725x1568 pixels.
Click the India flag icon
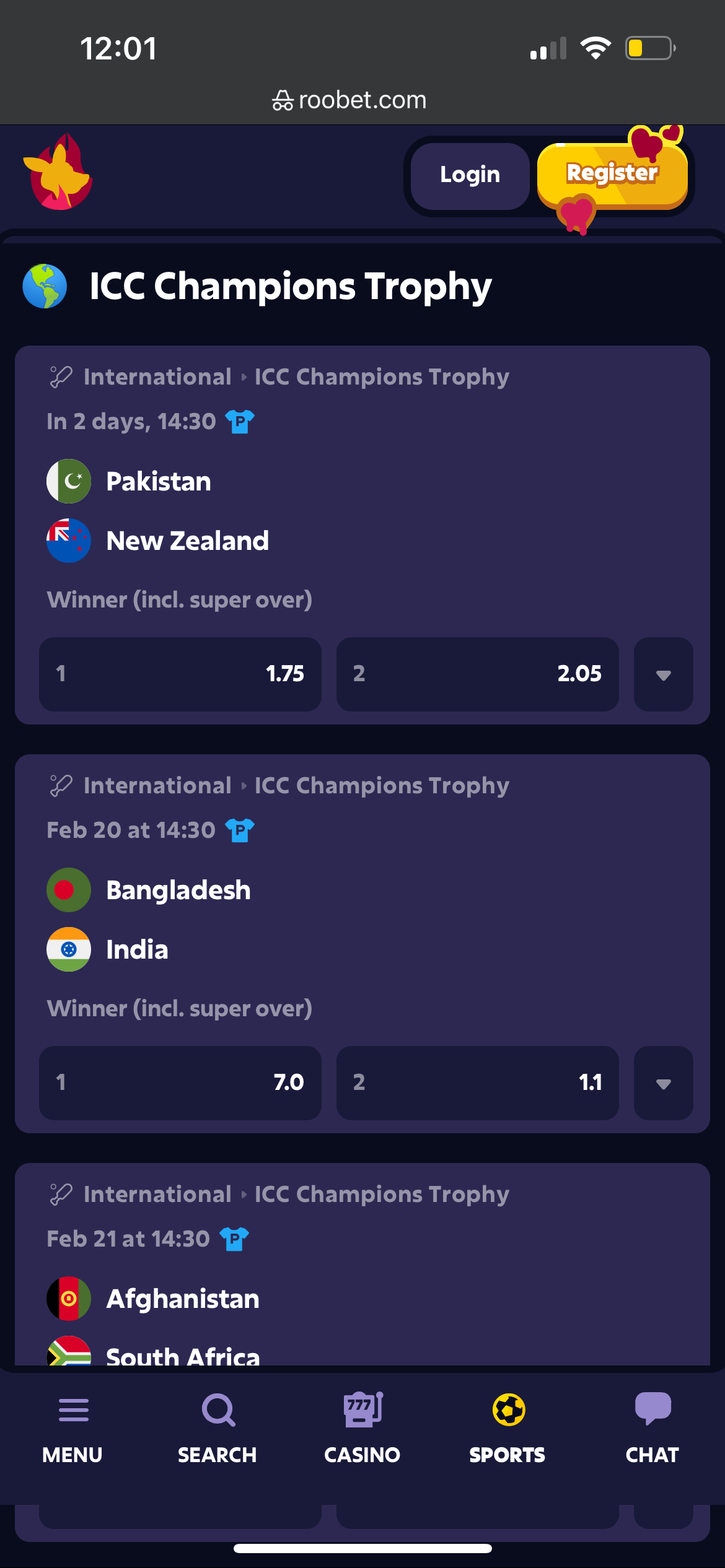click(68, 949)
